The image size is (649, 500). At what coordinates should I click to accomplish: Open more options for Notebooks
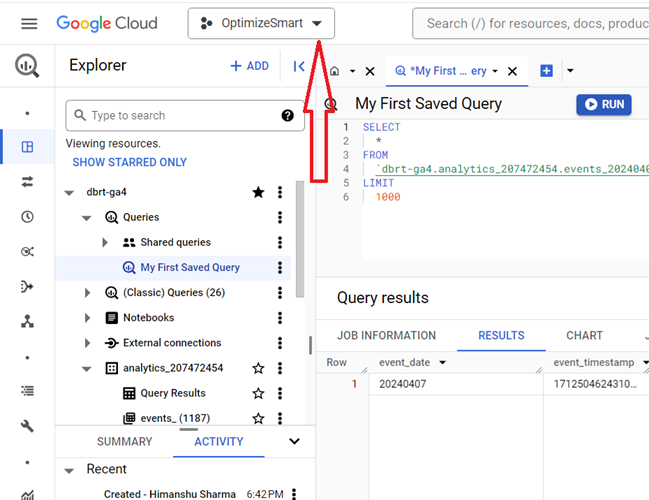tap(280, 317)
